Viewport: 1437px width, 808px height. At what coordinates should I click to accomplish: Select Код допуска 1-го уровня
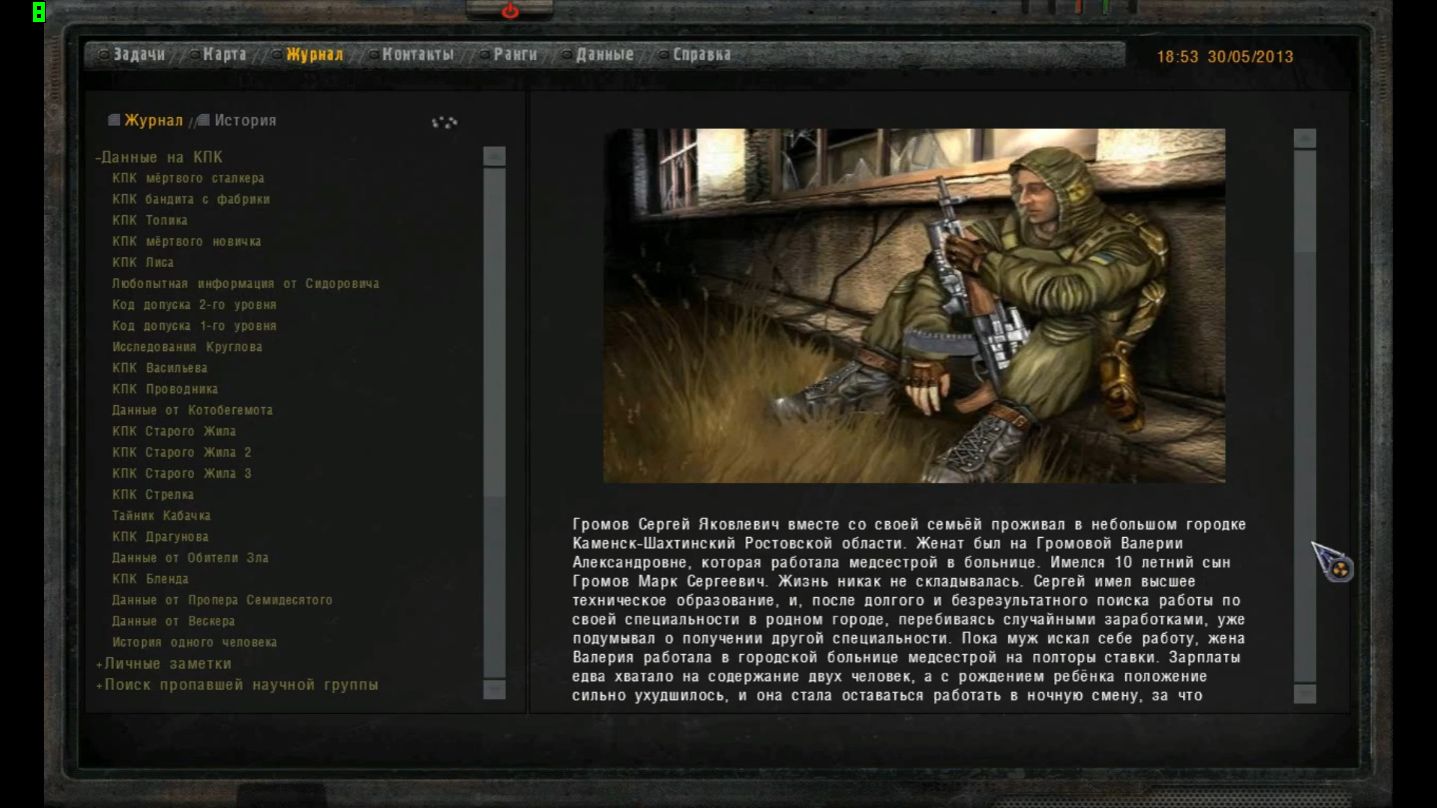click(x=194, y=326)
